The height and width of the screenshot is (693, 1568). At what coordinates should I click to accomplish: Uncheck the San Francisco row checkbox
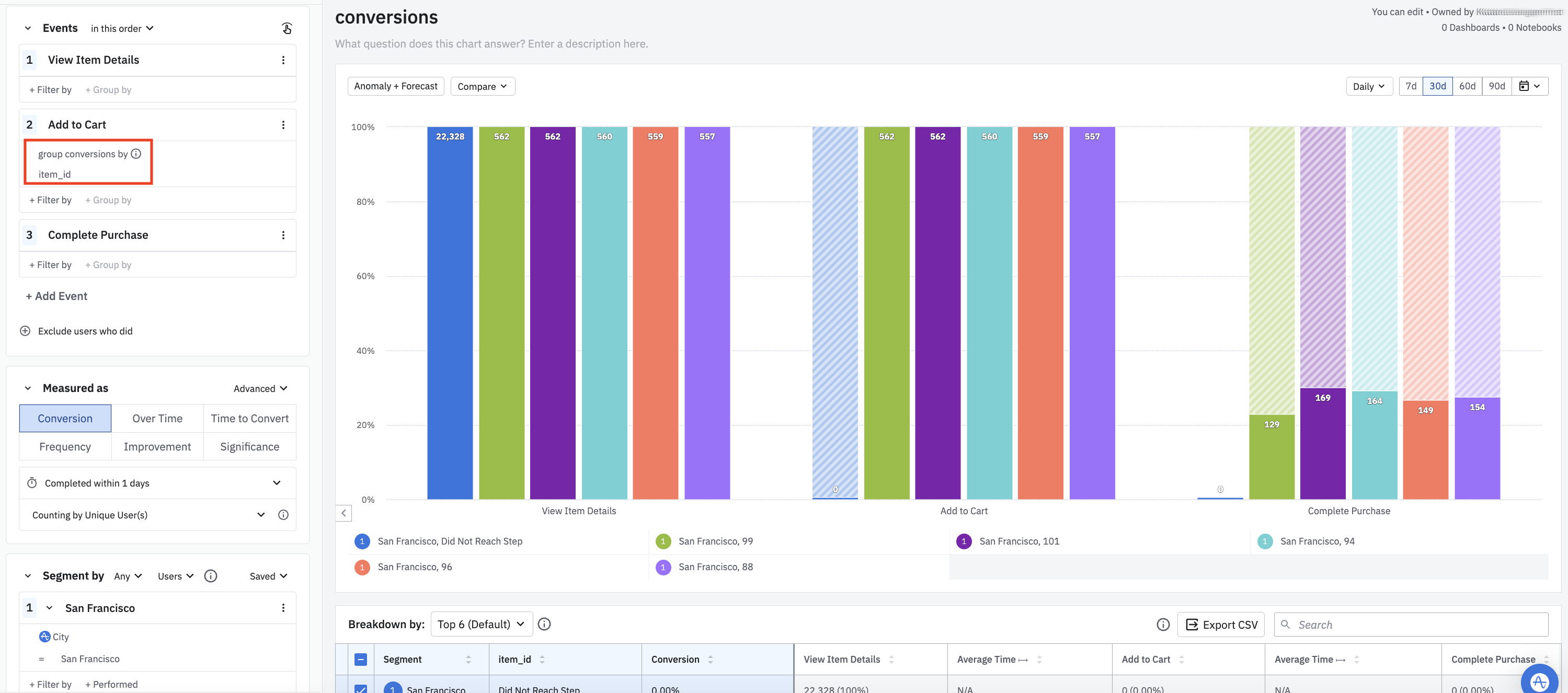pyautogui.click(x=360, y=689)
